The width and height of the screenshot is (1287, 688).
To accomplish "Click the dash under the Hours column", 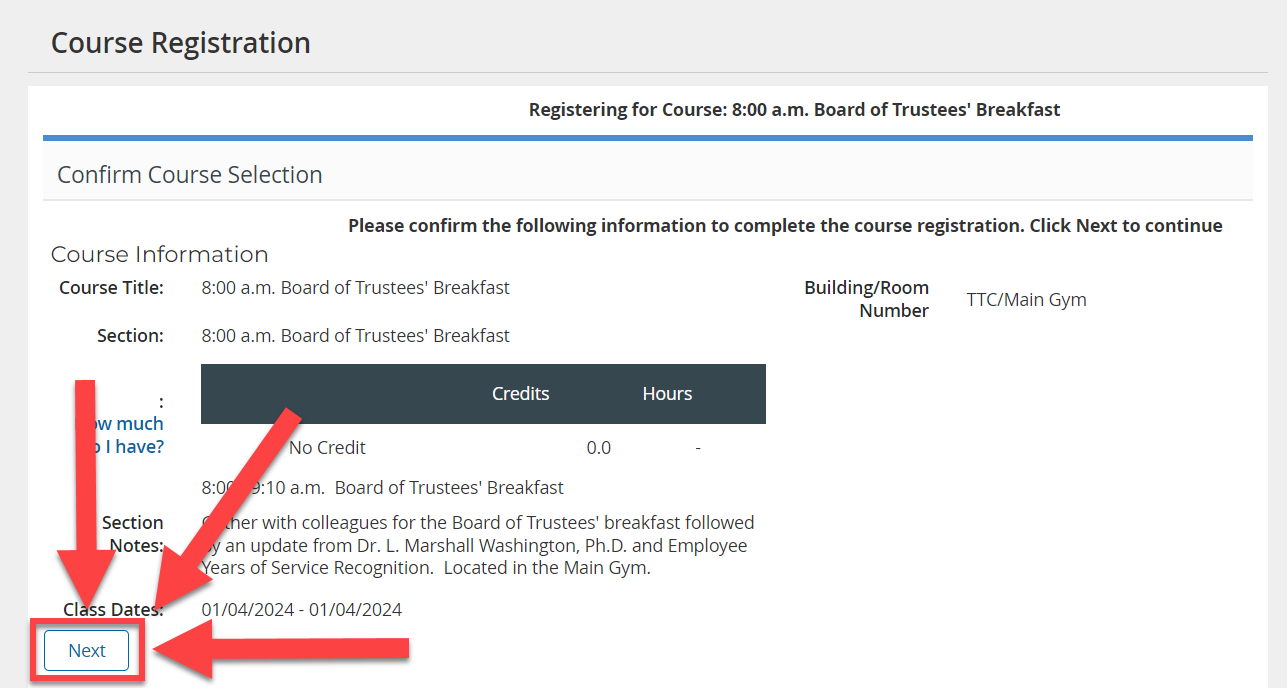I will (698, 447).
